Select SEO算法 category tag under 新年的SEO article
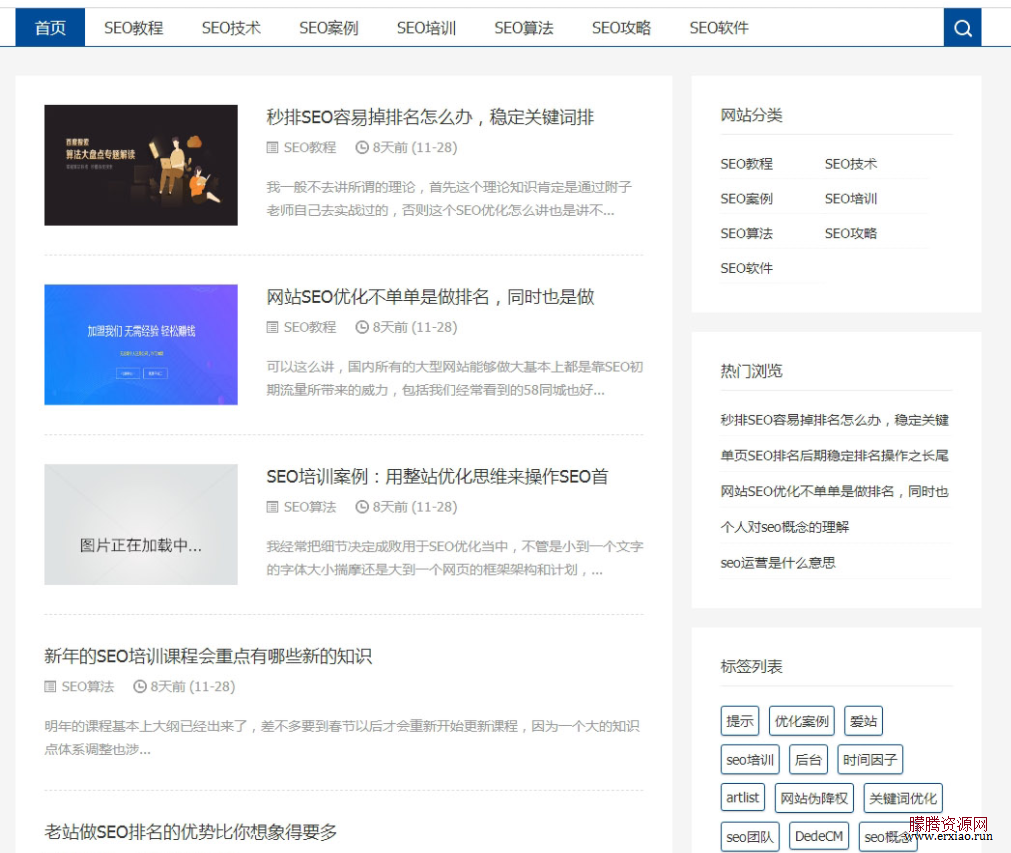1011x853 pixels. tap(88, 687)
